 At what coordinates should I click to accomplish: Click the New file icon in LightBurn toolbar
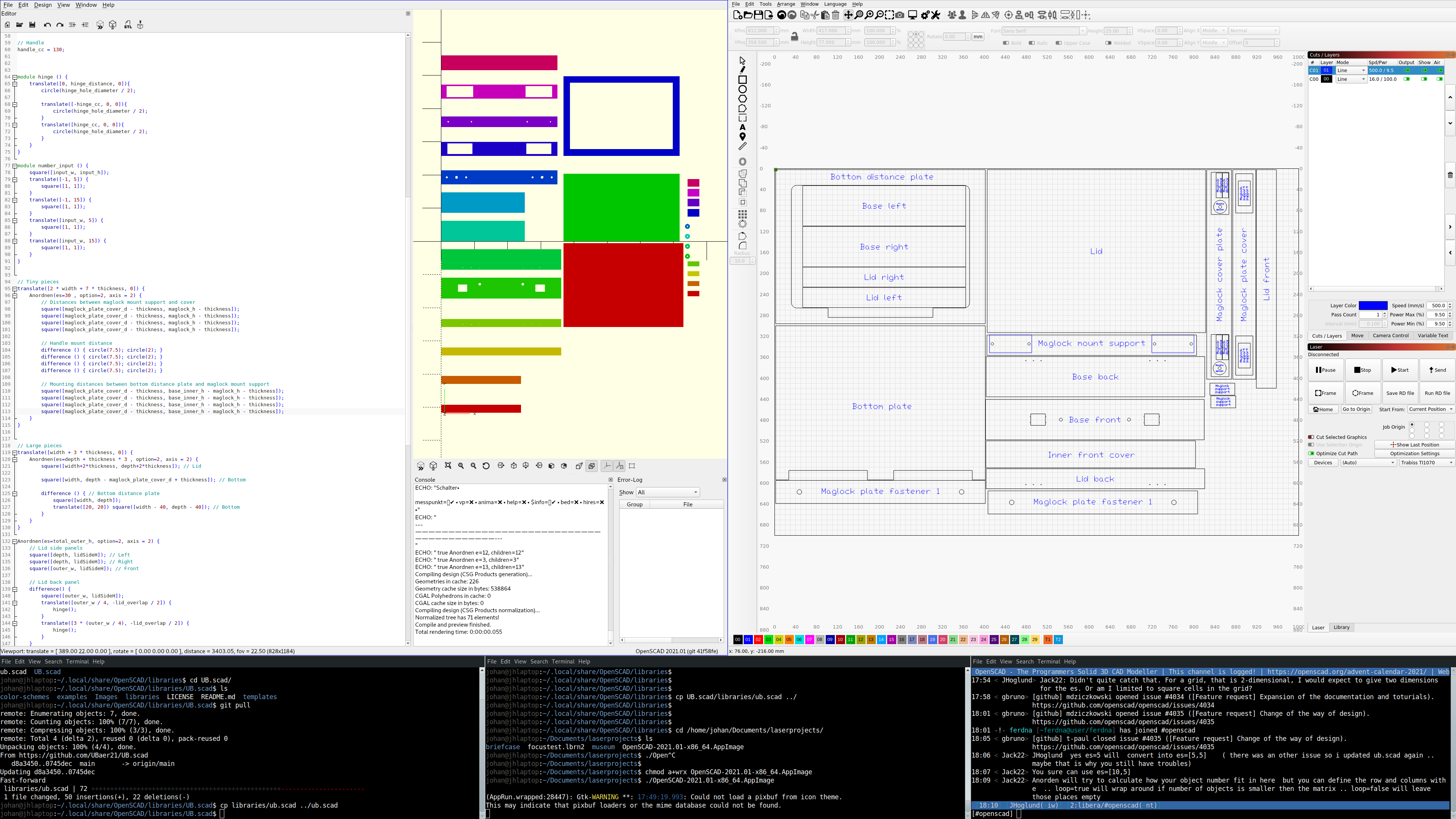pyautogui.click(x=738, y=15)
